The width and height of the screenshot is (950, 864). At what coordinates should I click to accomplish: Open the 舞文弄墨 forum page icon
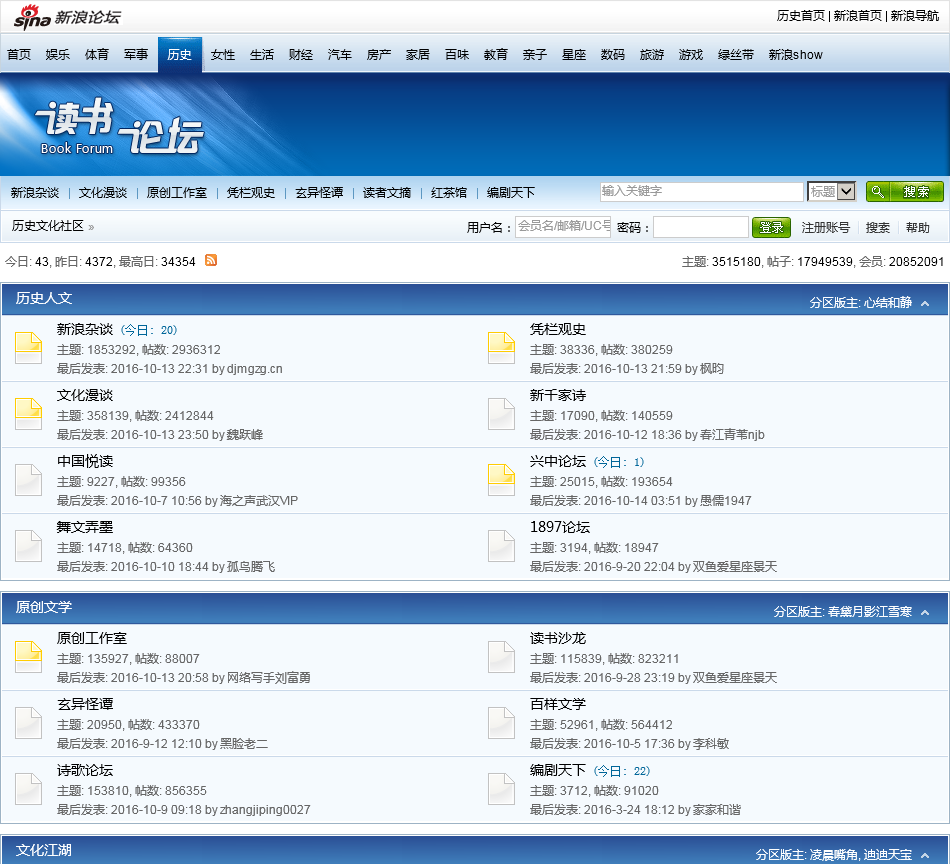click(28, 546)
